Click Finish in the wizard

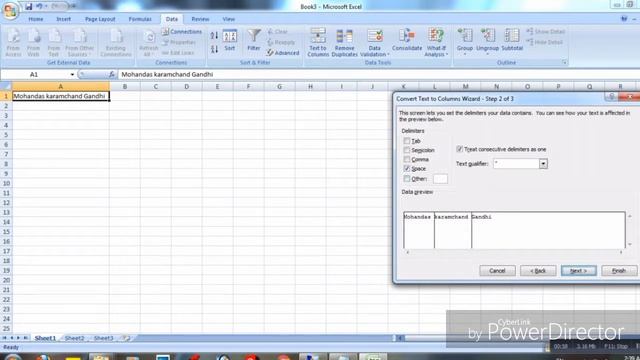[619, 271]
